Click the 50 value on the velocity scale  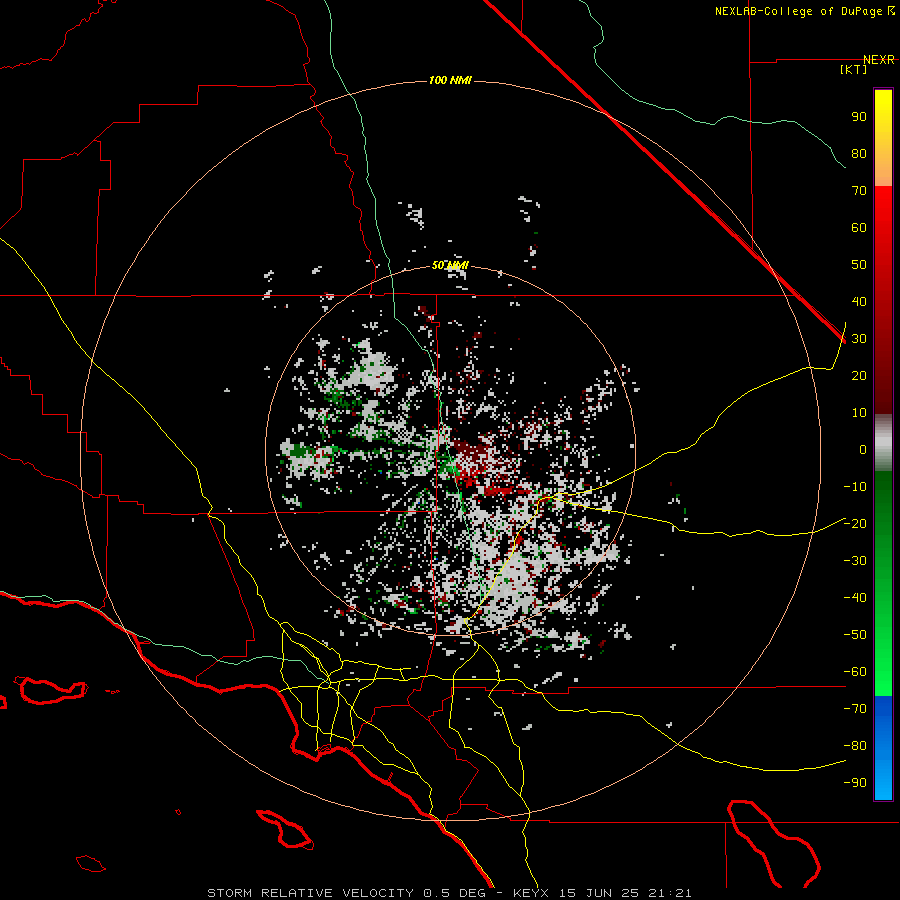pyautogui.click(x=859, y=265)
